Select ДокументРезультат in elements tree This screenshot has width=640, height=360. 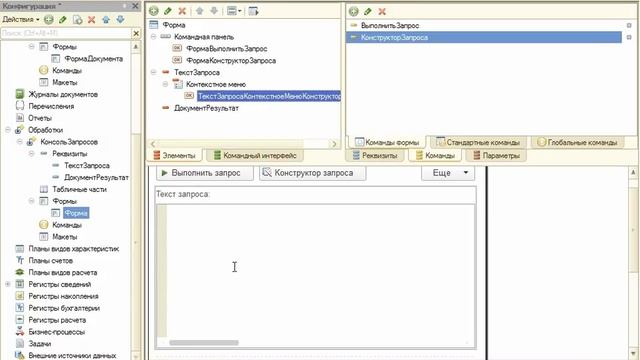point(206,108)
